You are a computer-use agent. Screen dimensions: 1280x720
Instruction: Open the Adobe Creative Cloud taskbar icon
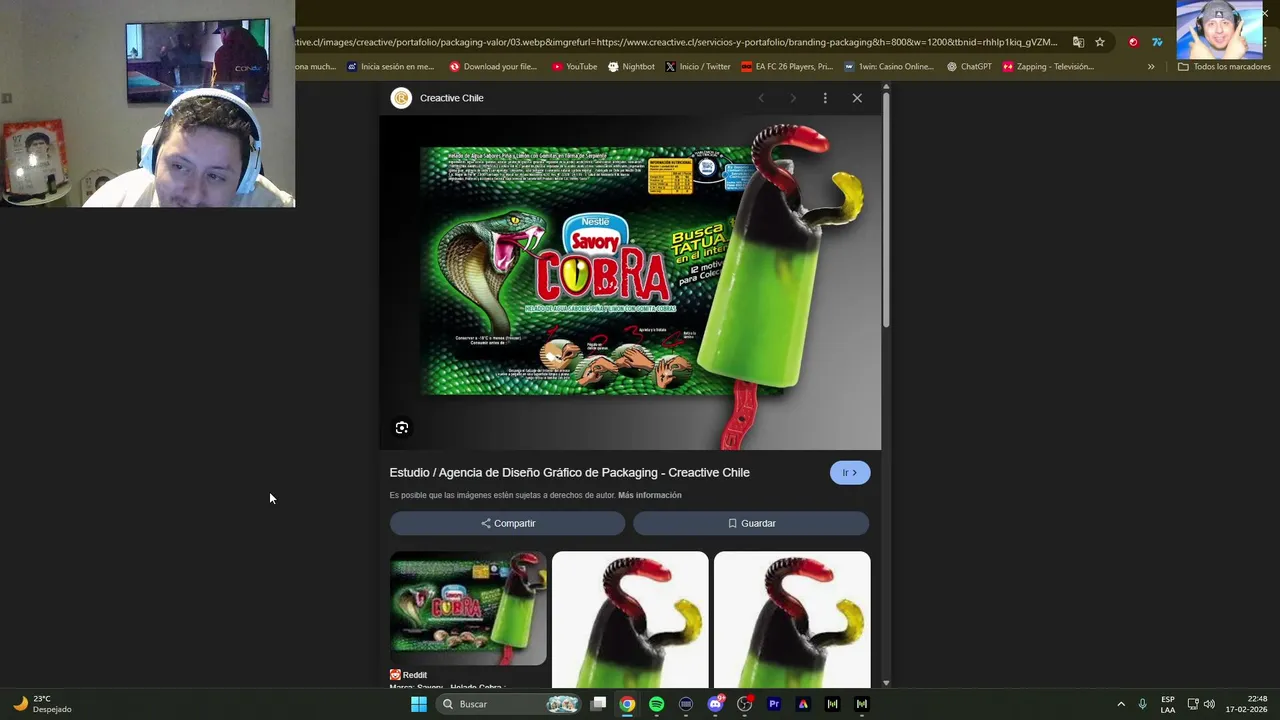point(803,704)
